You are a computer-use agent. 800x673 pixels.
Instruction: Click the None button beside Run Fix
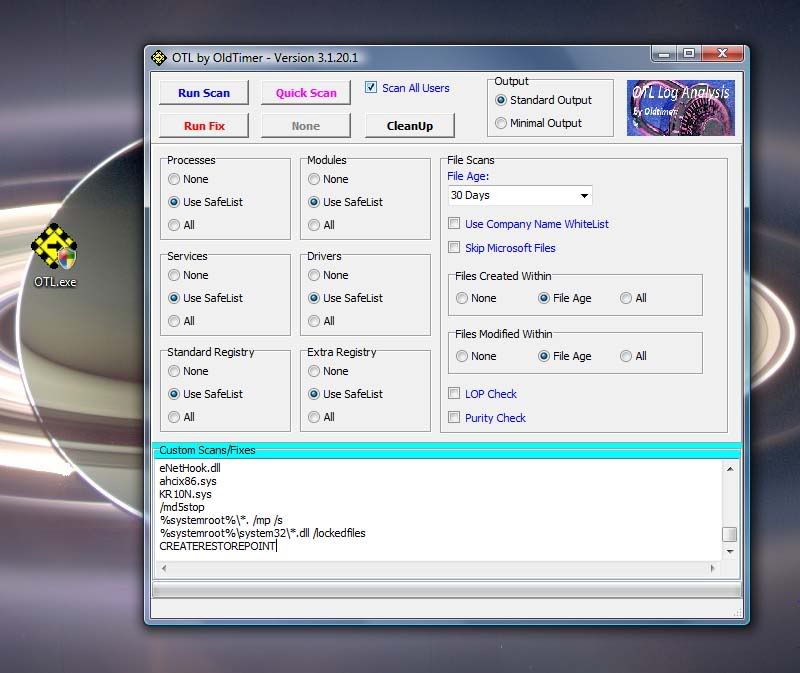coord(306,126)
